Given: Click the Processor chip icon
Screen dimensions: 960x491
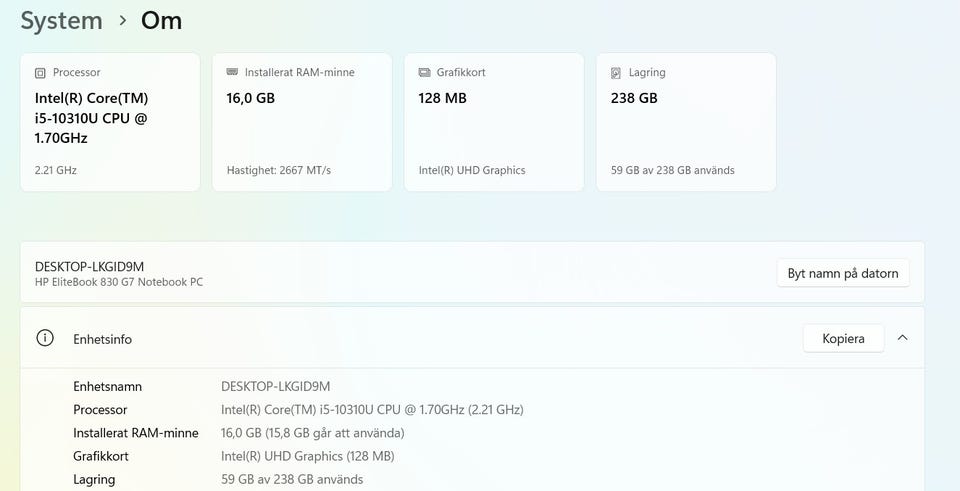Looking at the screenshot, I should pos(40,73).
